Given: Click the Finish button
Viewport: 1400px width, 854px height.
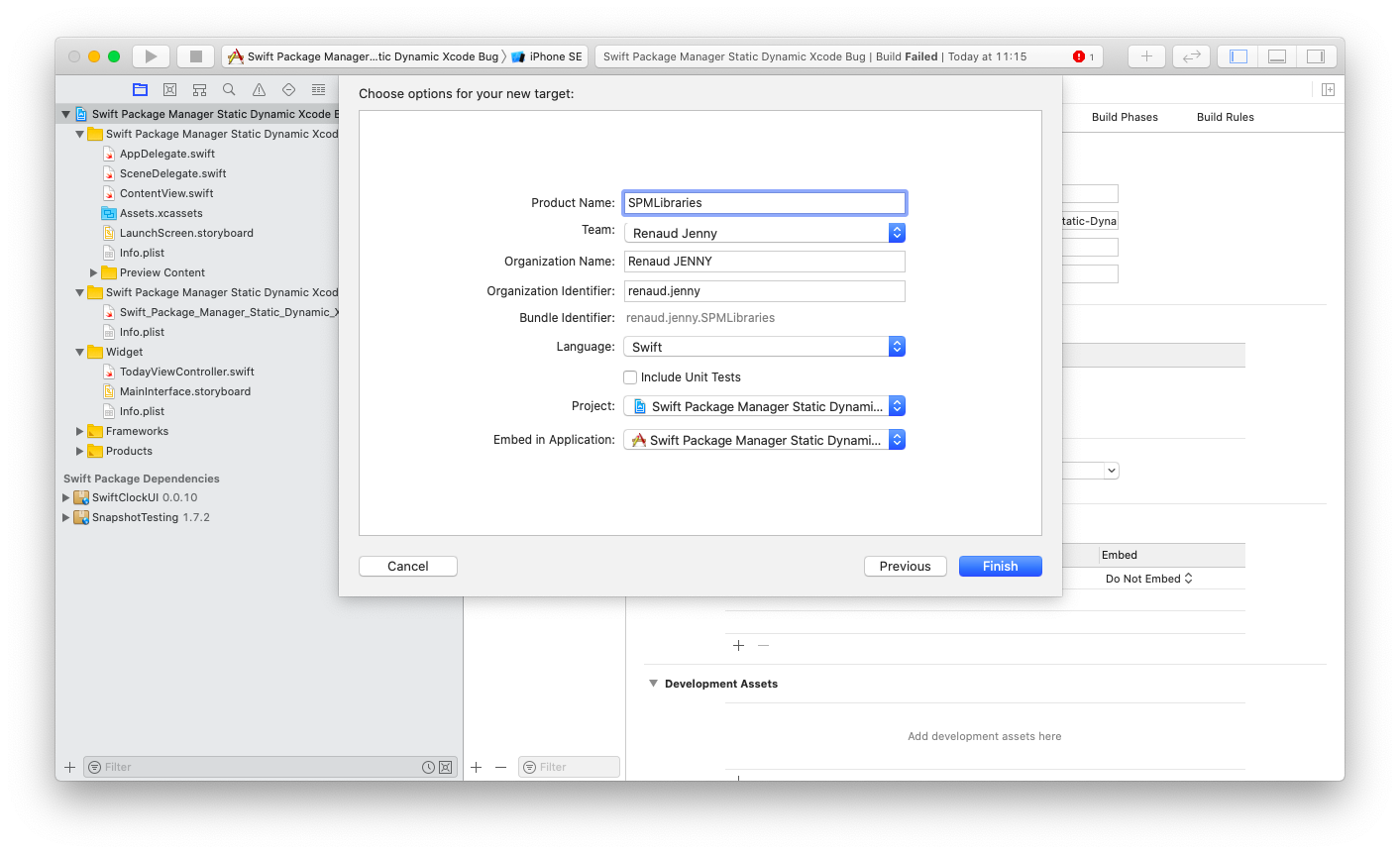Looking at the screenshot, I should tap(1000, 566).
